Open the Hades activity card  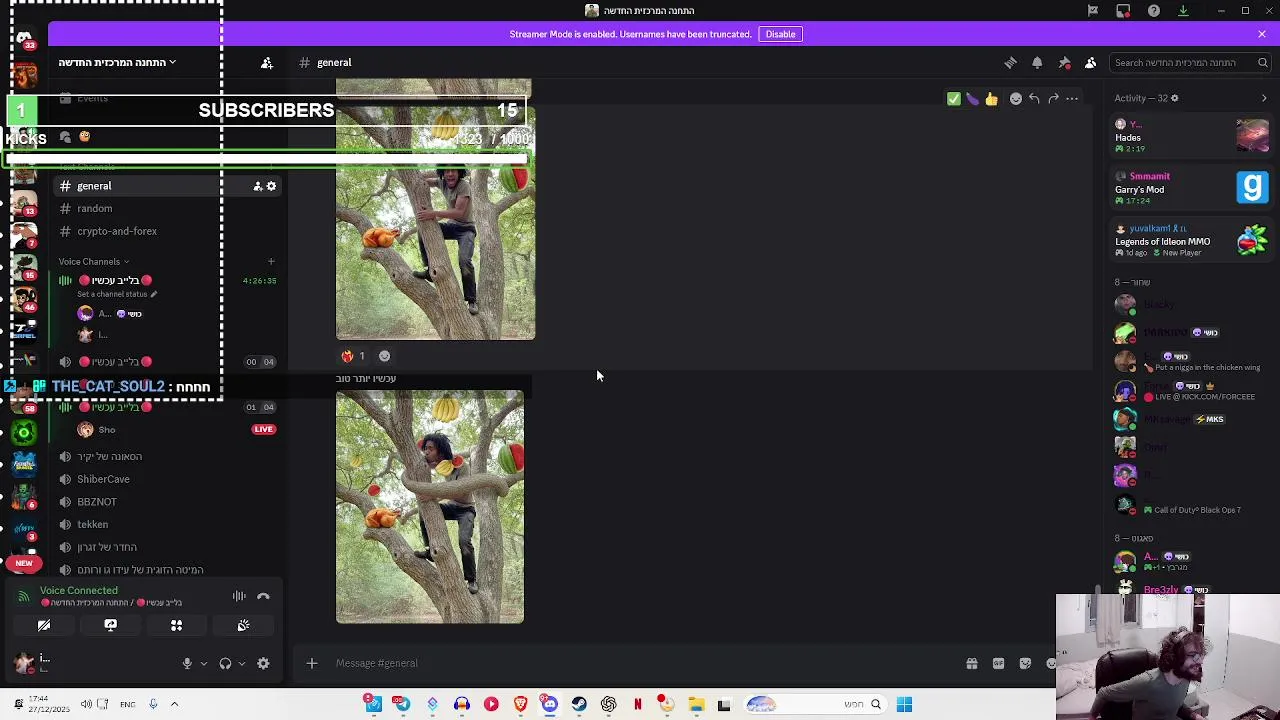[1192, 136]
